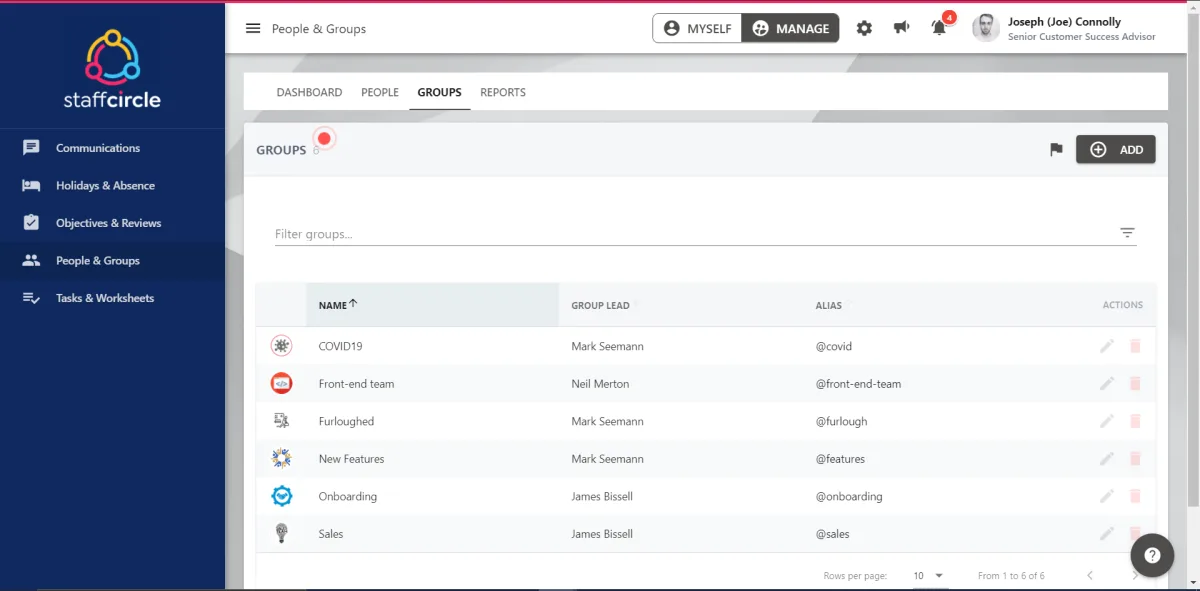
Task: Open People & Groups in the sidebar
Action: (112, 261)
